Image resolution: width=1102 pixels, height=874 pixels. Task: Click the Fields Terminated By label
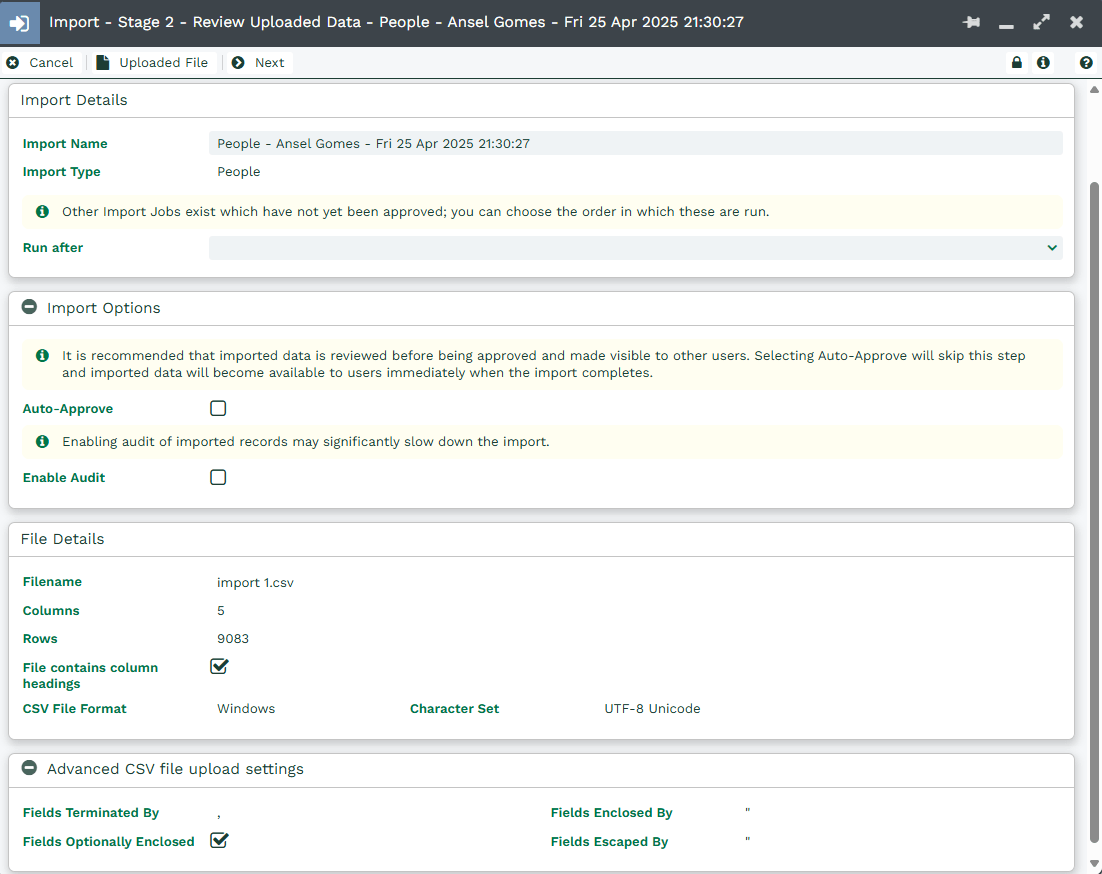[x=91, y=812]
